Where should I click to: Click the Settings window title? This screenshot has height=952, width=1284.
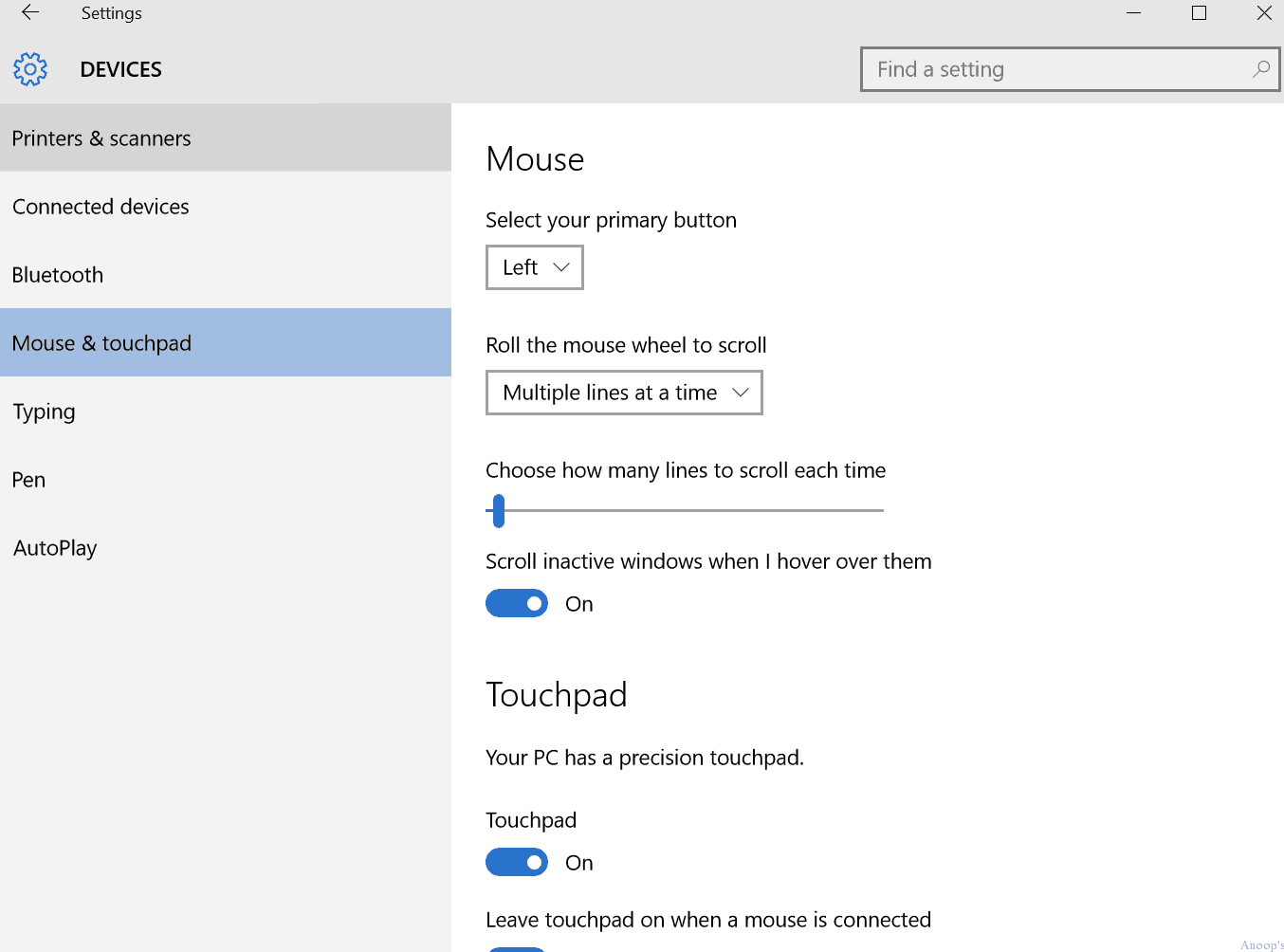(112, 13)
